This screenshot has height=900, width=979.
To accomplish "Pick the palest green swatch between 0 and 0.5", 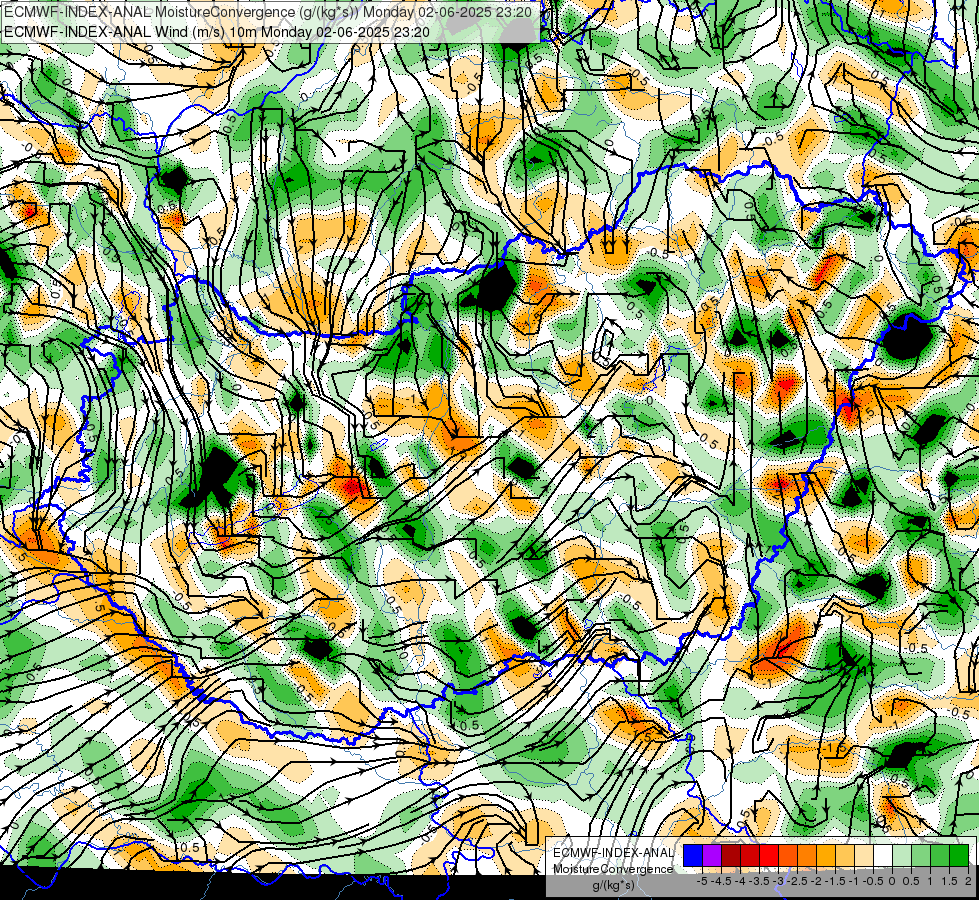I will (902, 856).
